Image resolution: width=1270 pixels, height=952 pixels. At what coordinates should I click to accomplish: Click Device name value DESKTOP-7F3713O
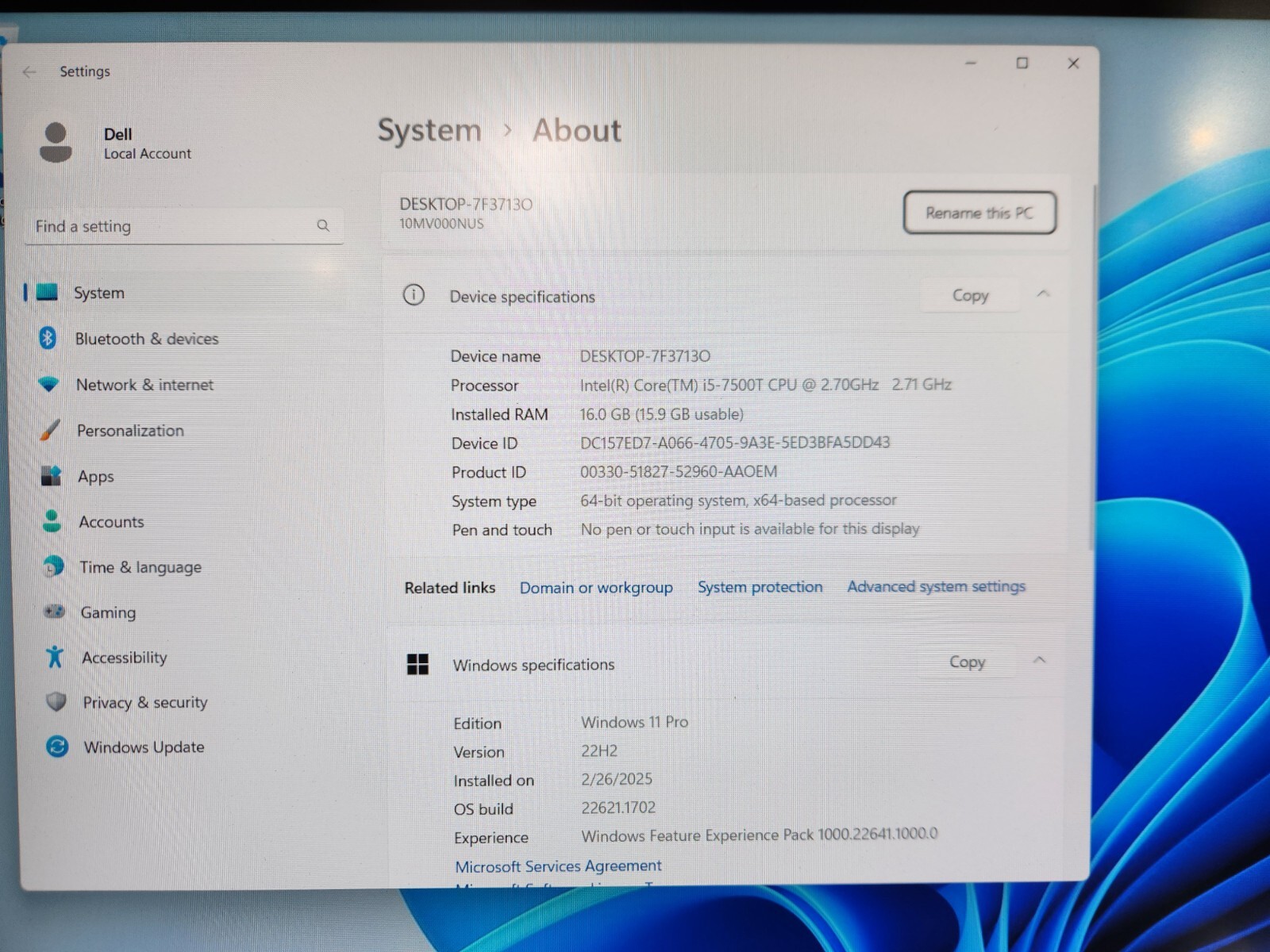[x=645, y=356]
